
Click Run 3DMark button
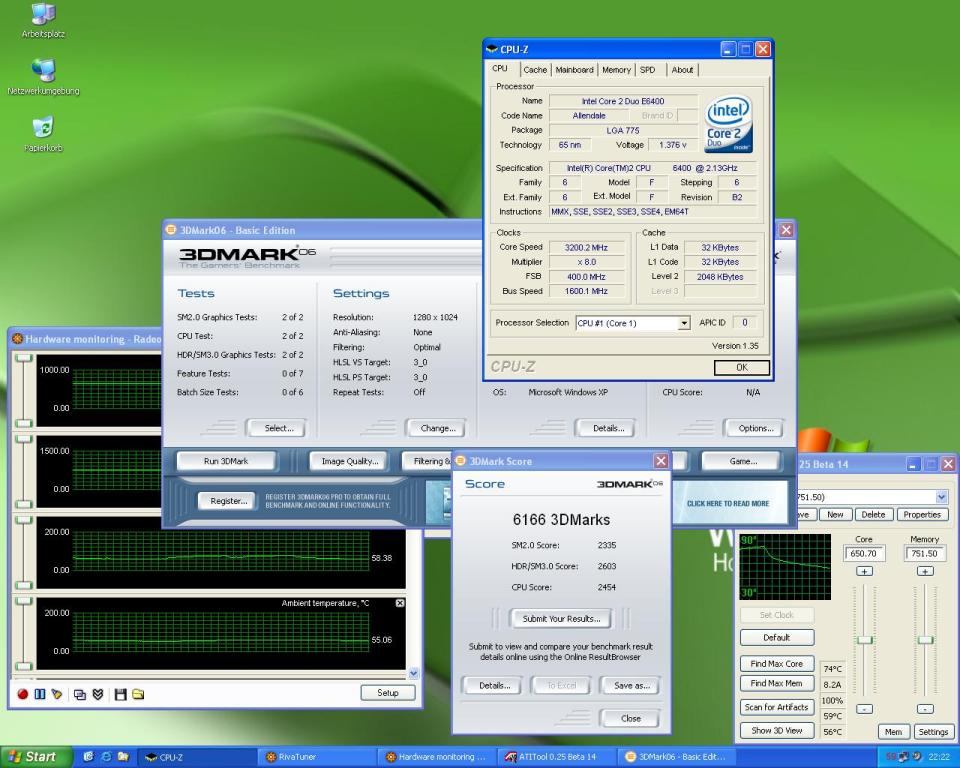coord(226,461)
